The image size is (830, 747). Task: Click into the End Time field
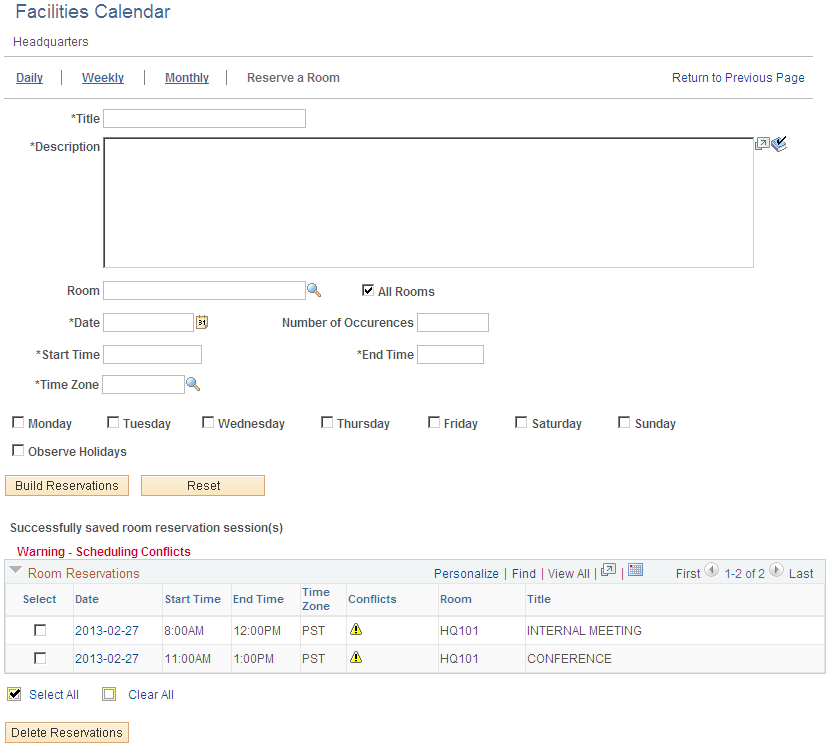coord(450,354)
